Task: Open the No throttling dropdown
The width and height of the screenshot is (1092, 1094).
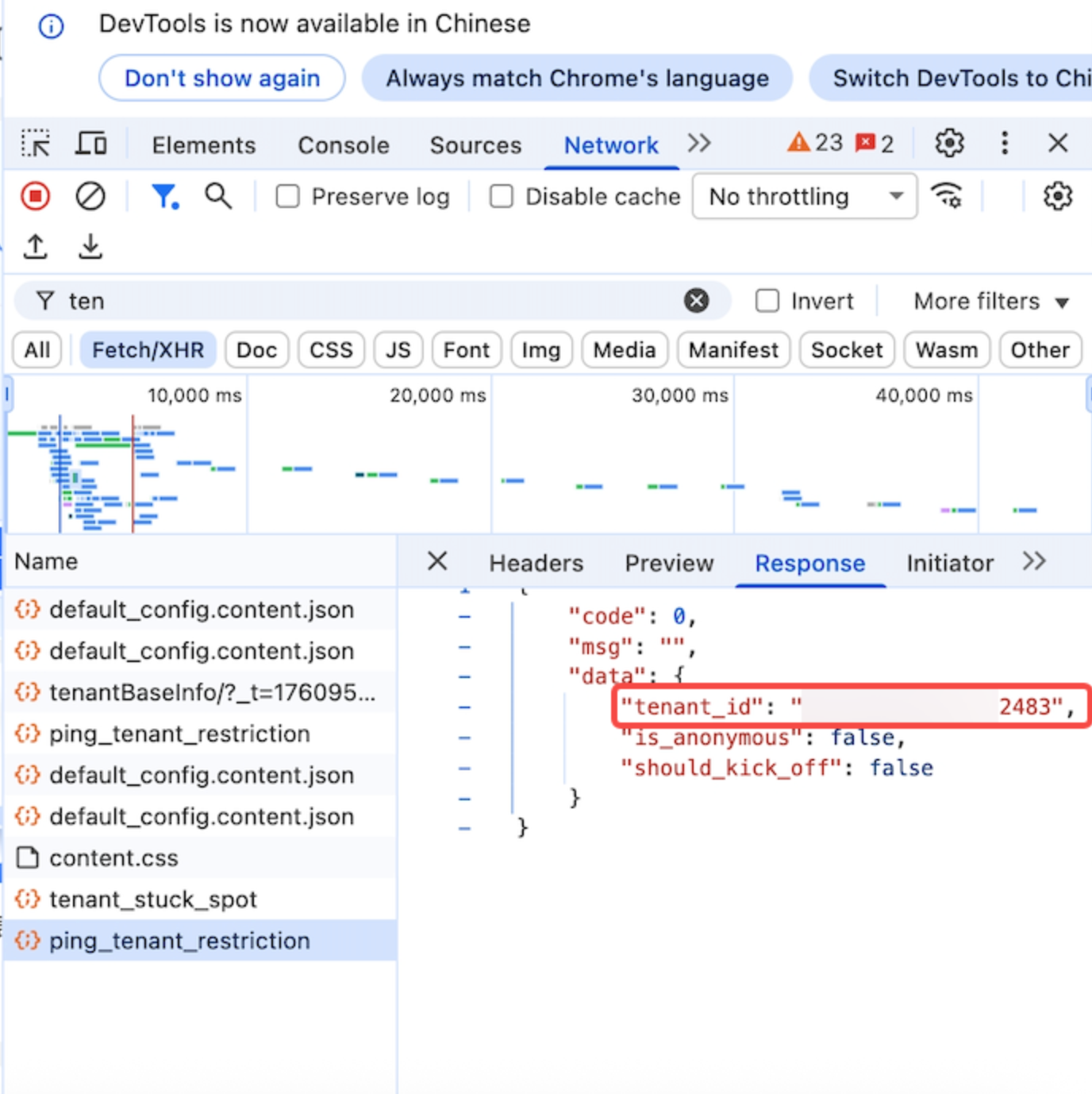Action: coord(804,196)
